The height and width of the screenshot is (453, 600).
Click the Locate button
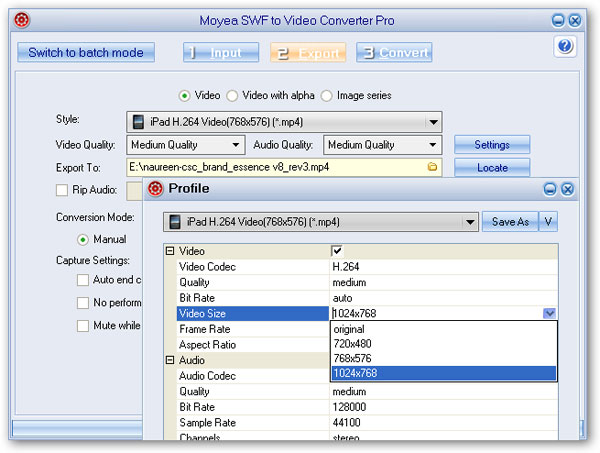492,168
